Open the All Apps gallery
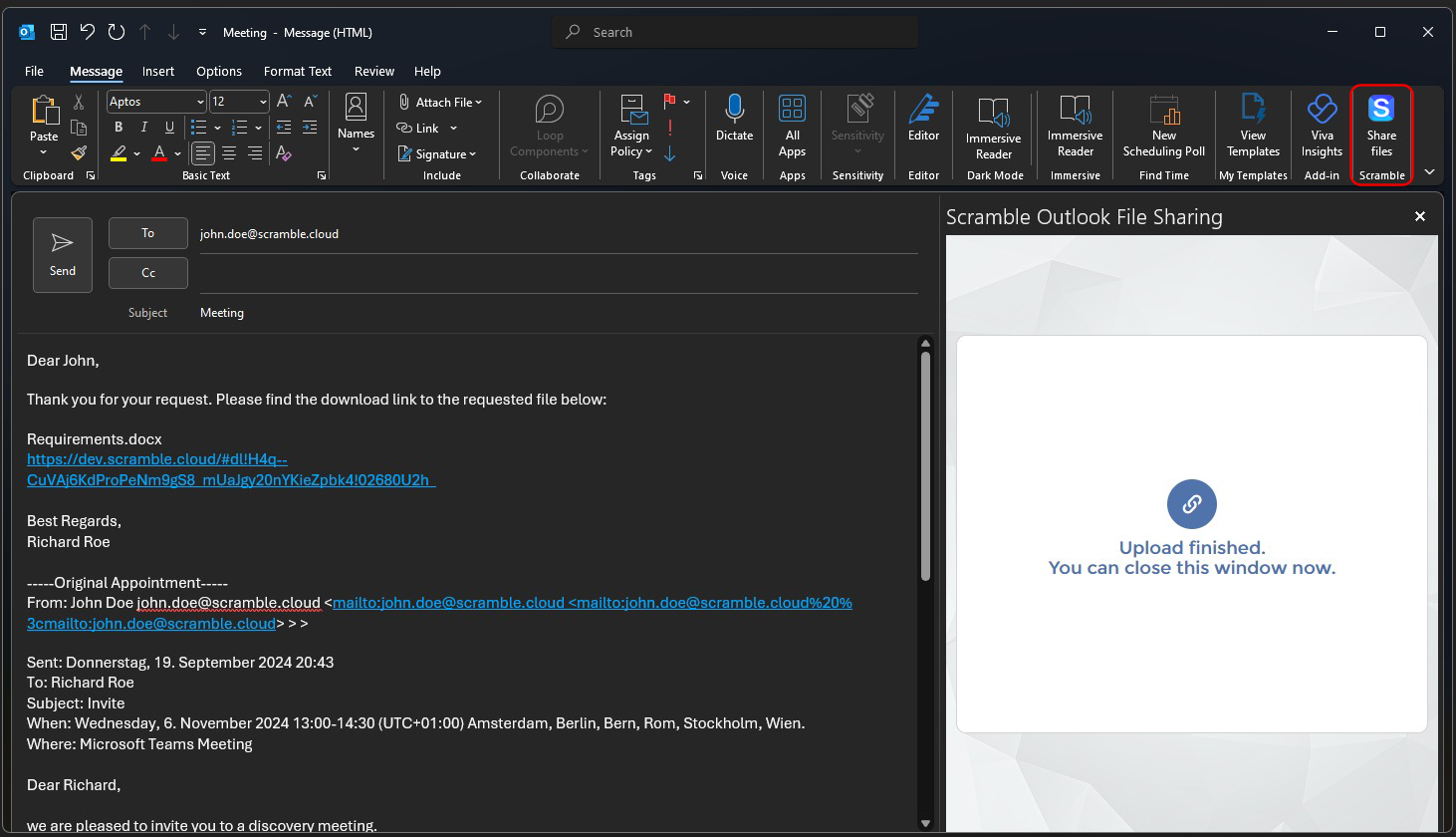Image resolution: width=1456 pixels, height=837 pixels. coord(792,126)
